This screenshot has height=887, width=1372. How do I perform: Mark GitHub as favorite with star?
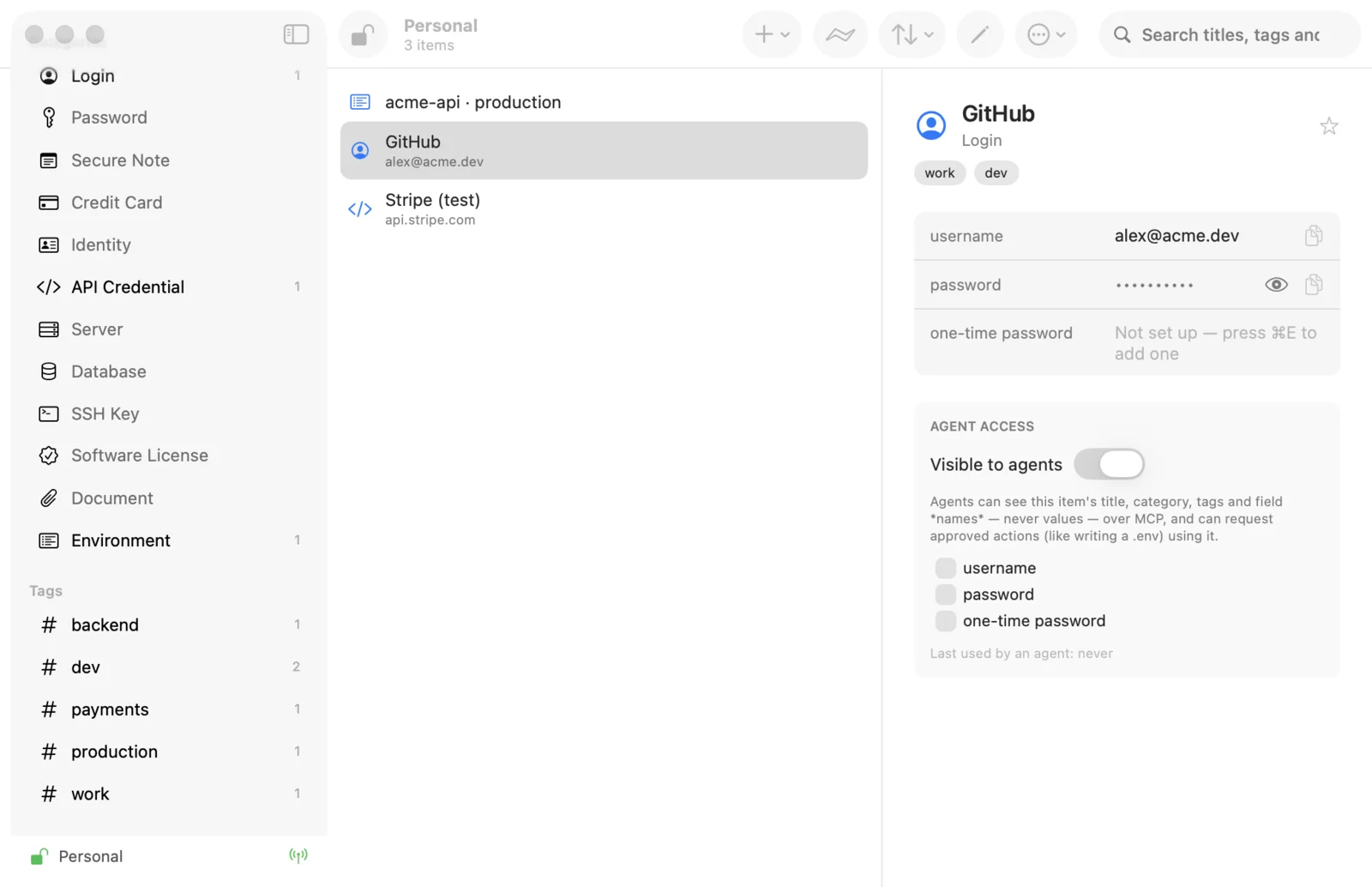click(1328, 126)
